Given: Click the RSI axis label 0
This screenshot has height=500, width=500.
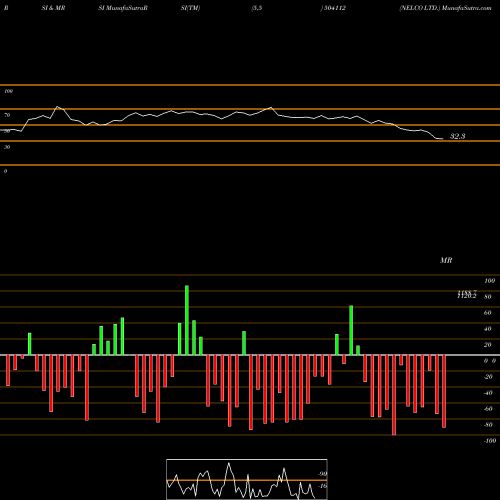Looking at the screenshot, I should click(x=5, y=171).
